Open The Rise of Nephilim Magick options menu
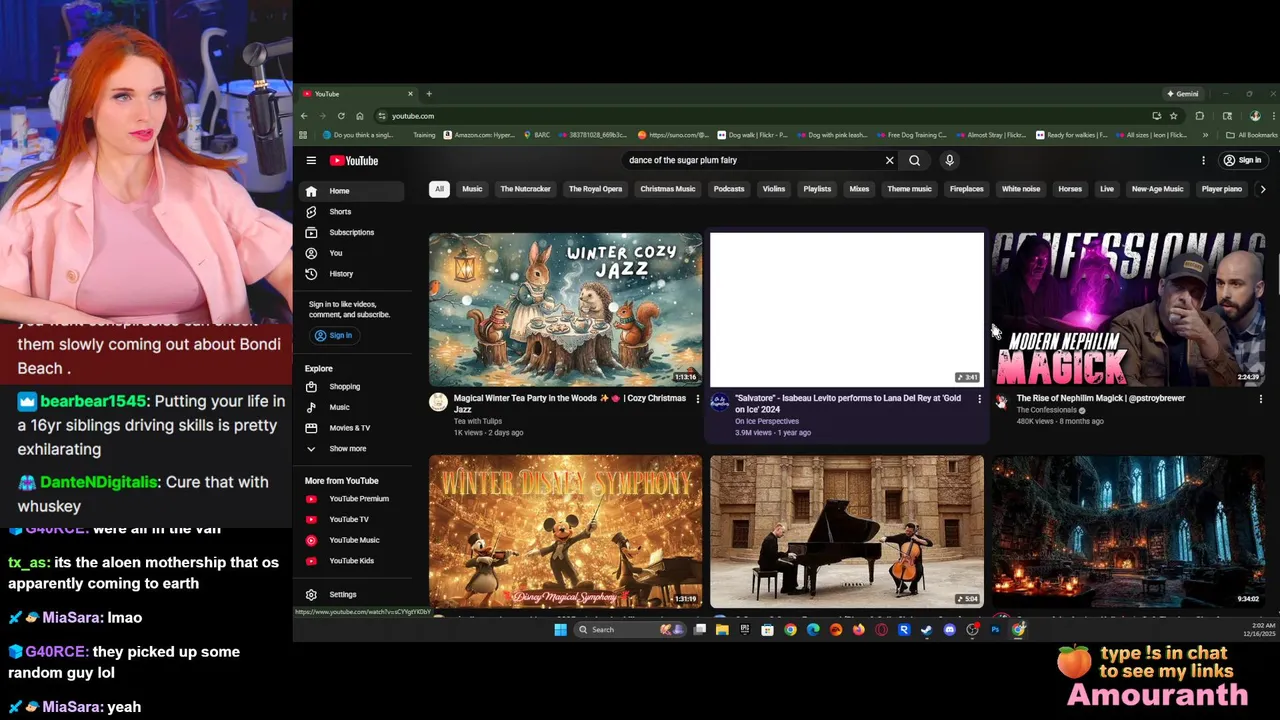This screenshot has height=720, width=1280. coord(1260,399)
